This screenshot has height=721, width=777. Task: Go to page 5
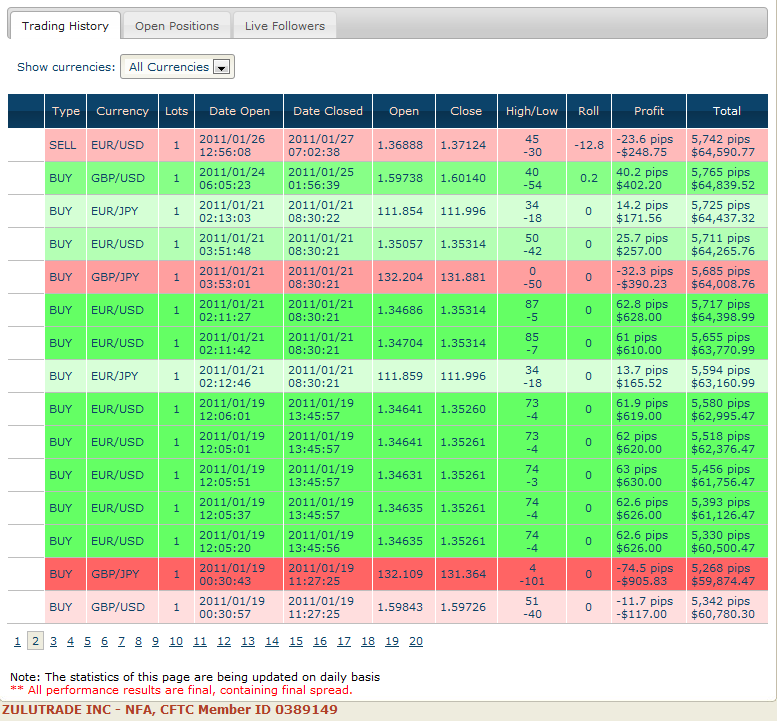(x=87, y=641)
